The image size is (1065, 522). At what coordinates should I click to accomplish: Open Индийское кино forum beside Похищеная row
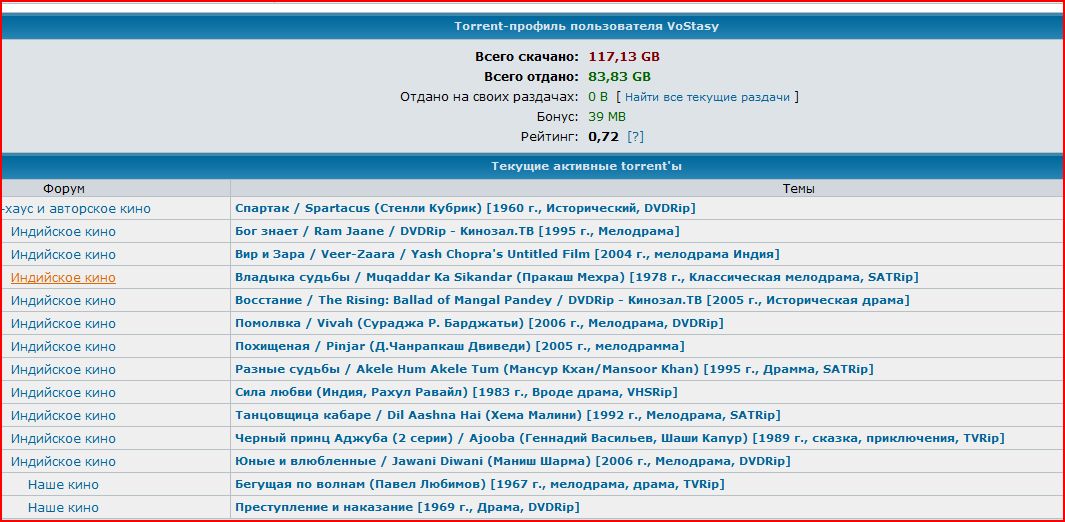(63, 347)
